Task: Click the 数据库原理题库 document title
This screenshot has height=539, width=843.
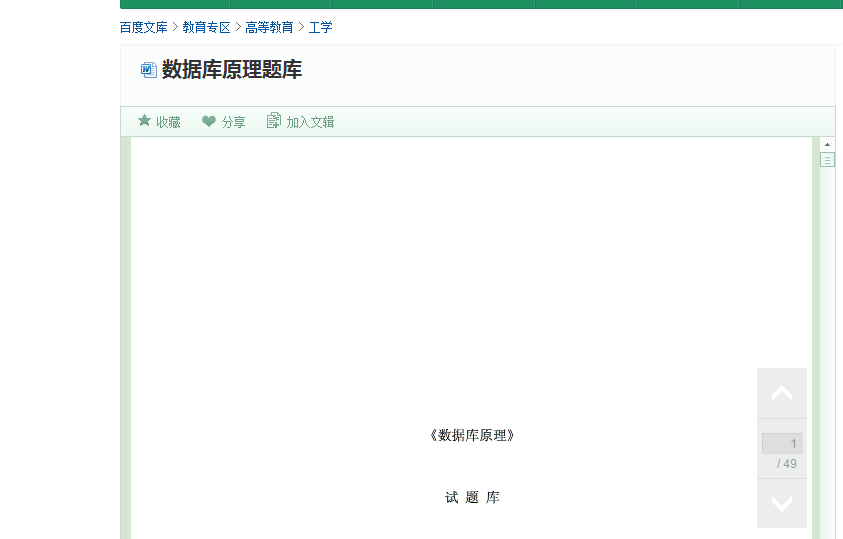Action: (232, 70)
